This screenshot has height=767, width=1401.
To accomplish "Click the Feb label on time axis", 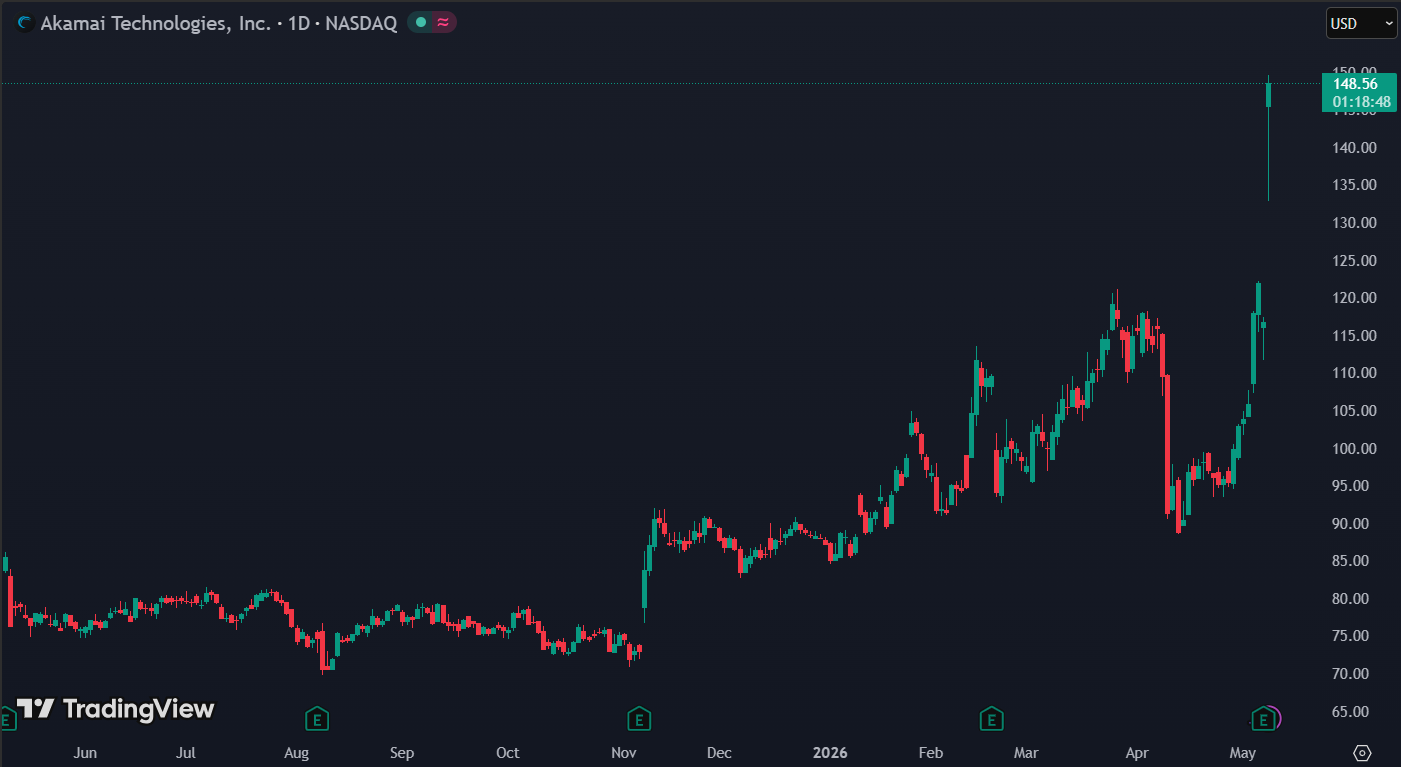I will 931,752.
